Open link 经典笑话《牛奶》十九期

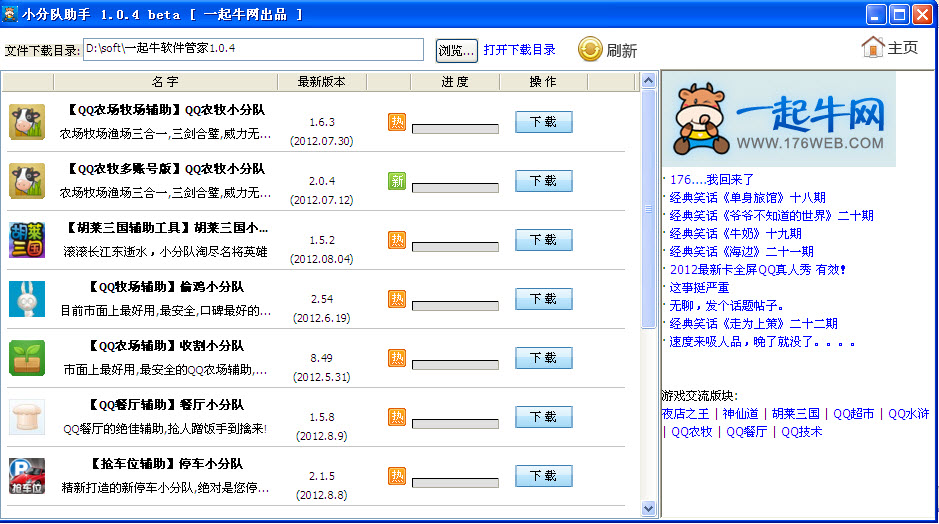click(735, 234)
